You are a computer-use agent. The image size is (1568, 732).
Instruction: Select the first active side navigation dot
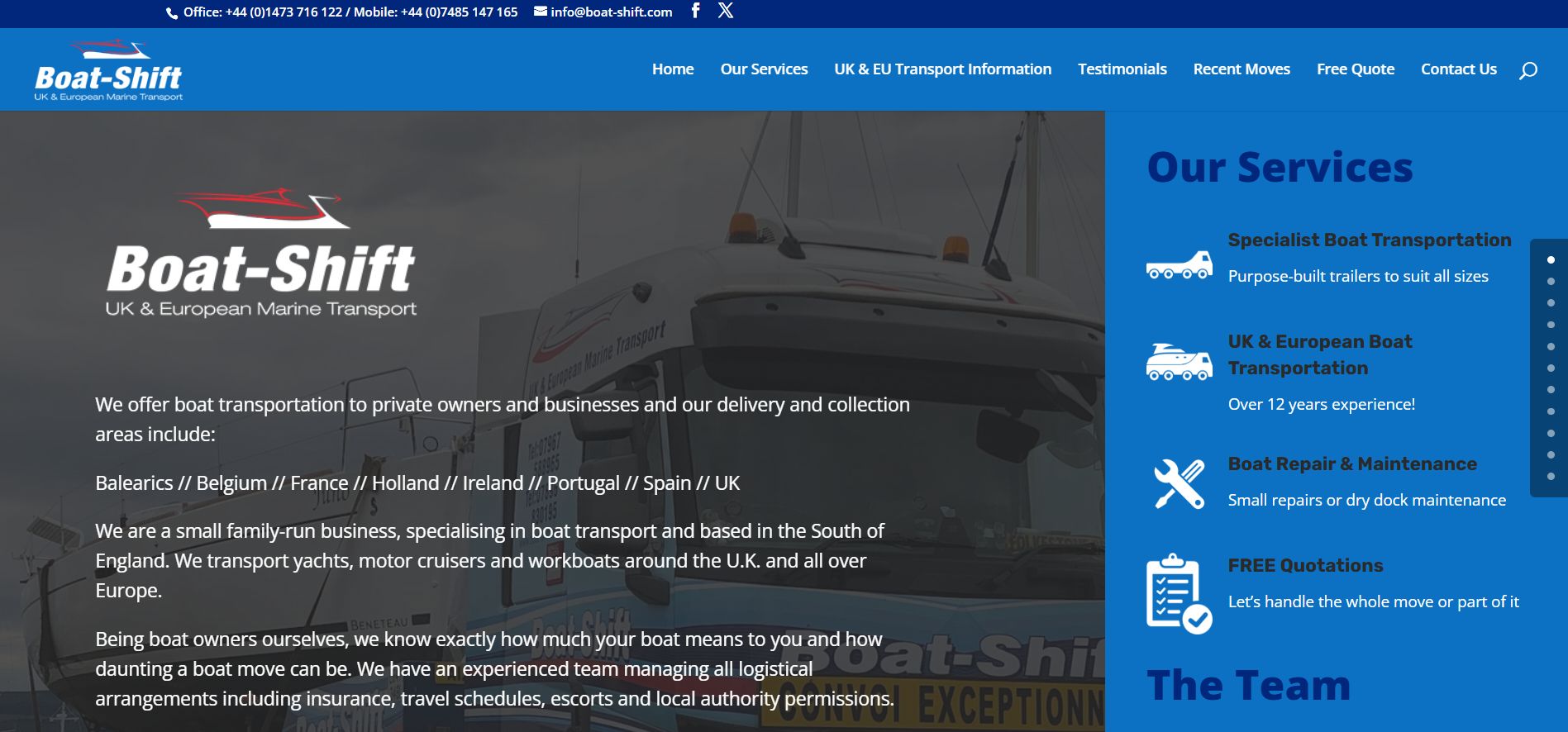1551,260
